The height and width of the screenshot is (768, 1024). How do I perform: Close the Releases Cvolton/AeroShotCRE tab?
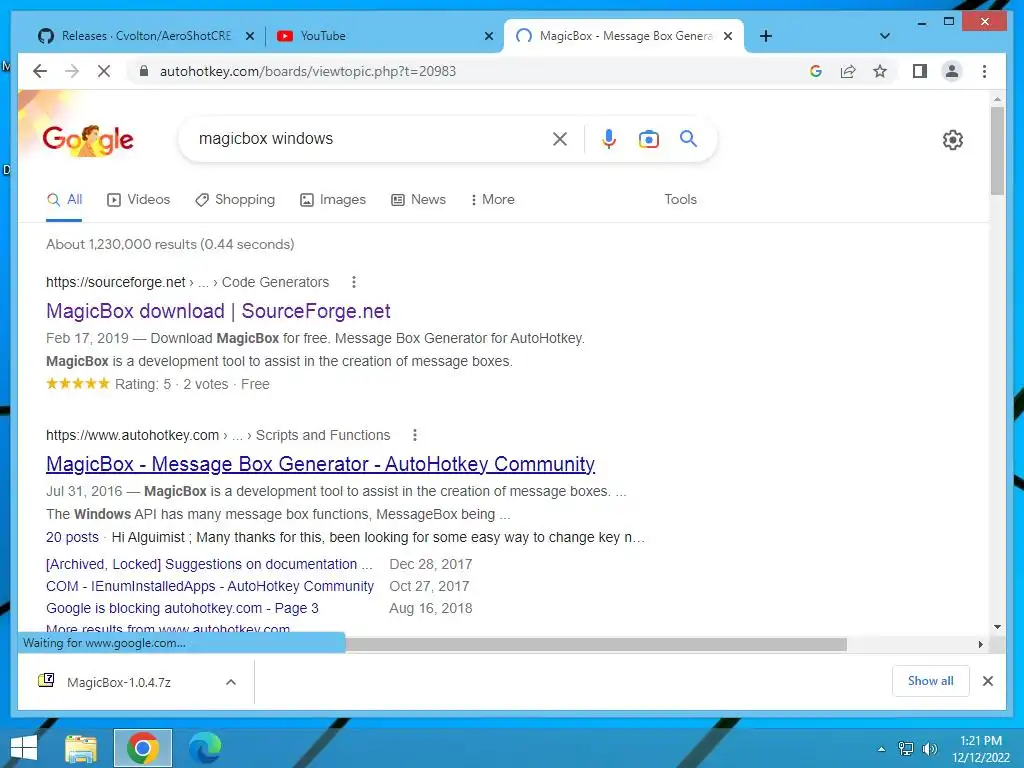[x=249, y=36]
